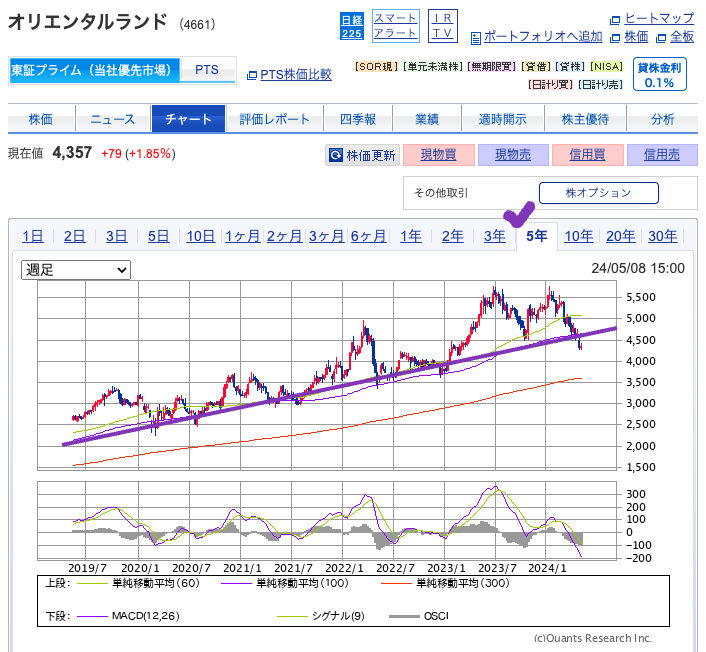Open the ニュース tab
This screenshot has height=652, width=706.
coord(113,119)
